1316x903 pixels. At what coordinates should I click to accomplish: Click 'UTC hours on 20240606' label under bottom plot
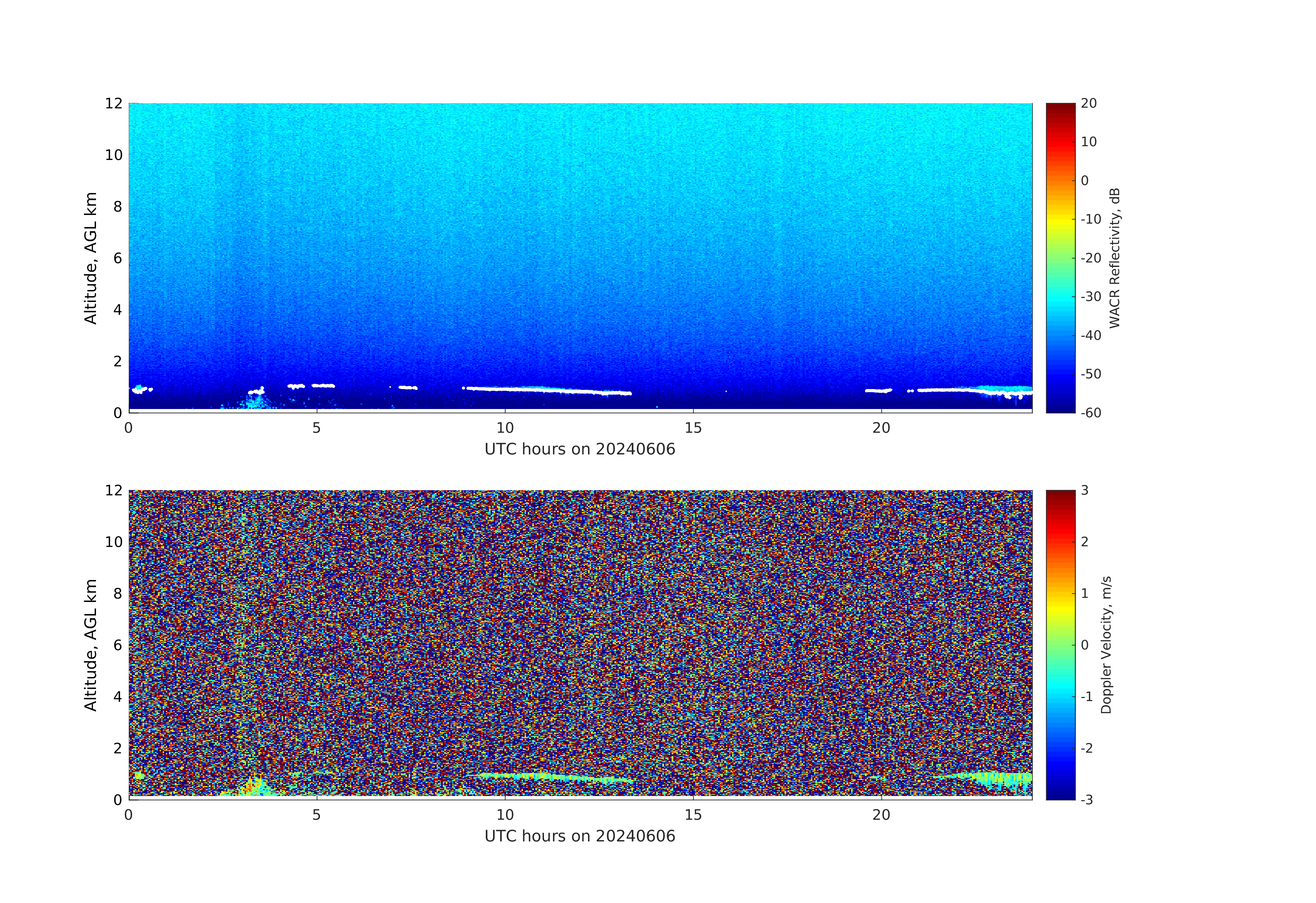580,836
